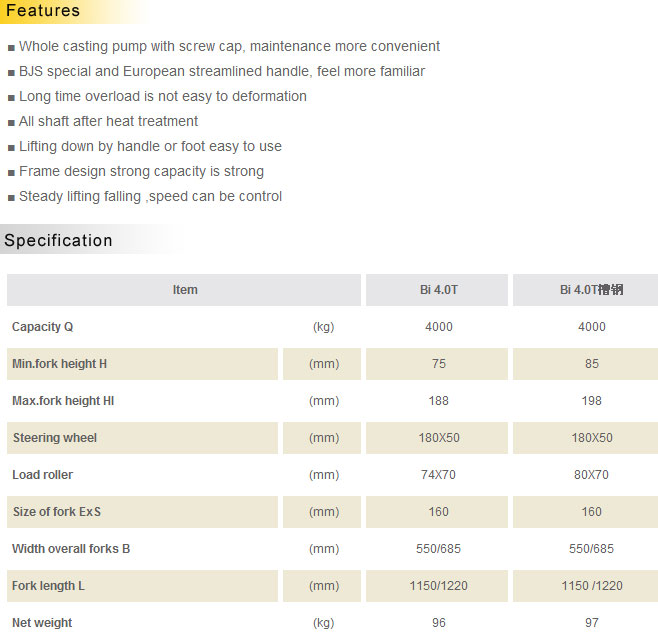Select the Item column header
Image resolution: width=658 pixels, height=639 pixels.
coord(185,290)
